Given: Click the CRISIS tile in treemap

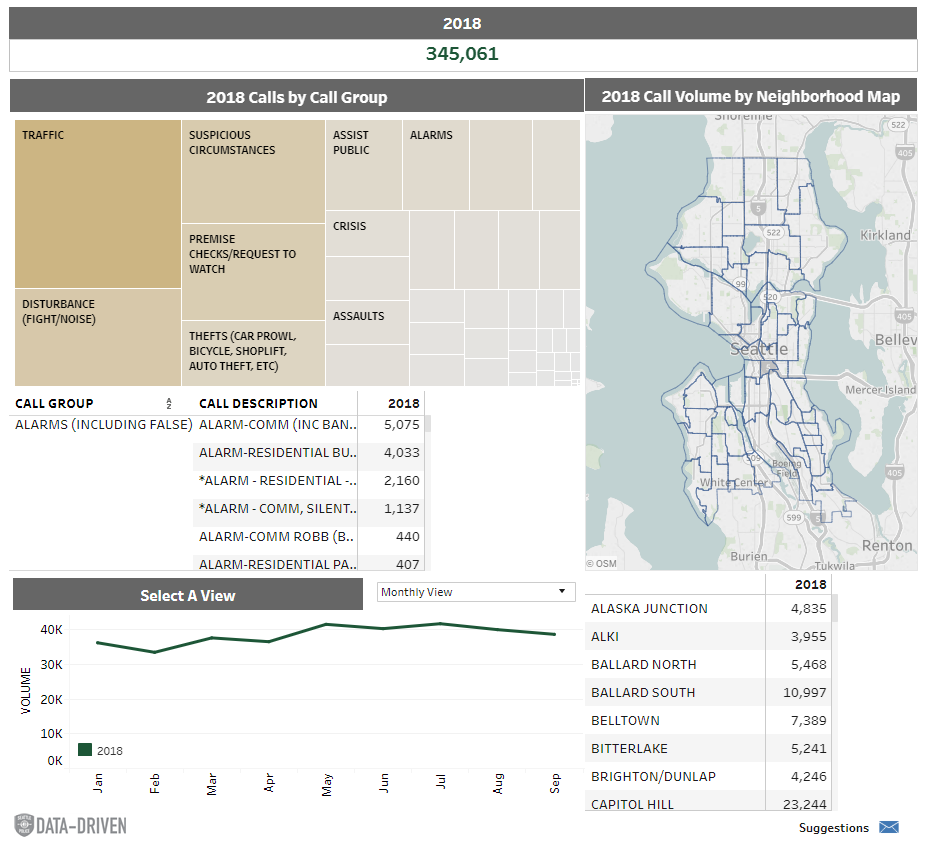Looking at the screenshot, I should pos(367,233).
